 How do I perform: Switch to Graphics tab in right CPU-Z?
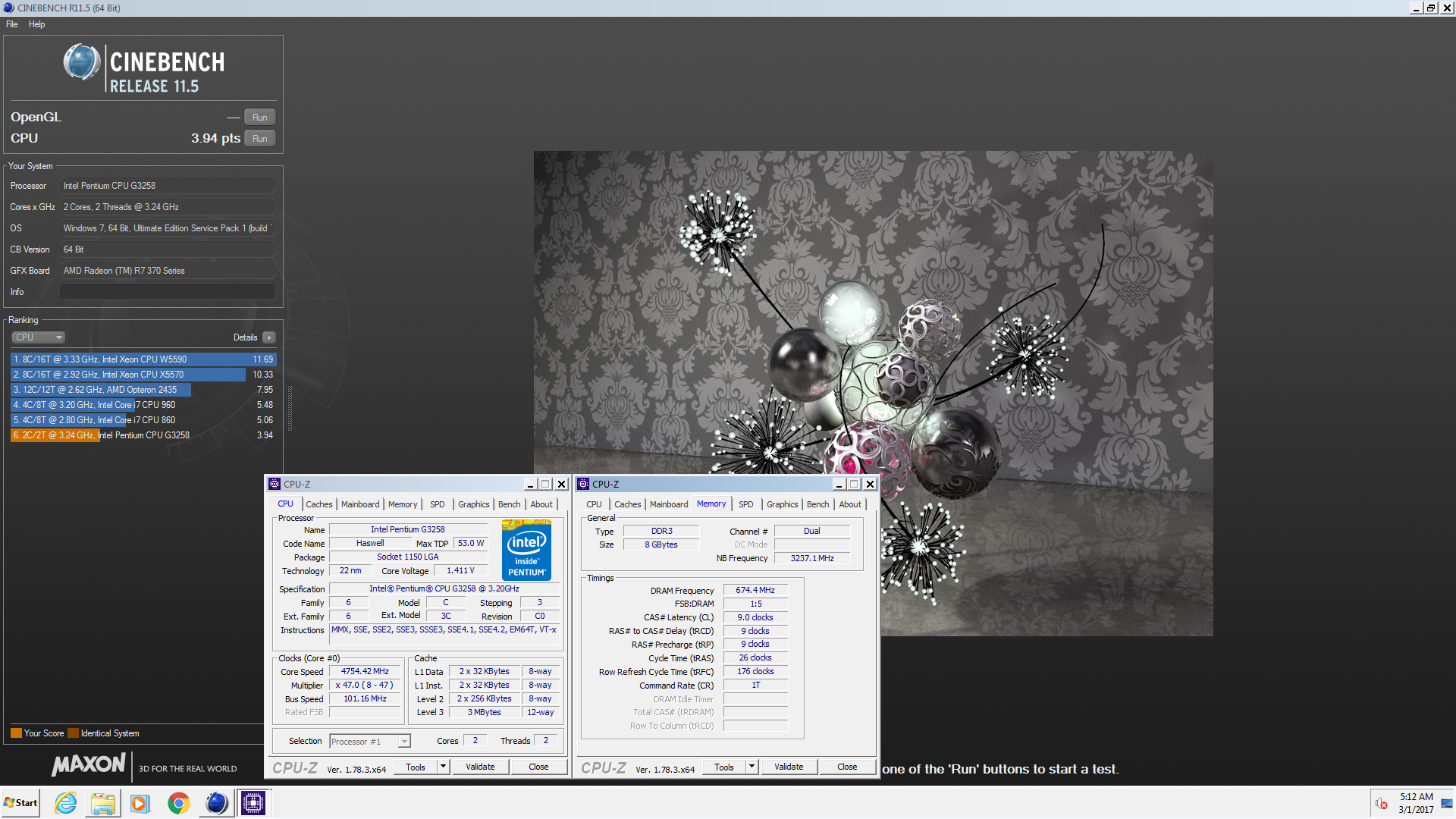coord(783,504)
